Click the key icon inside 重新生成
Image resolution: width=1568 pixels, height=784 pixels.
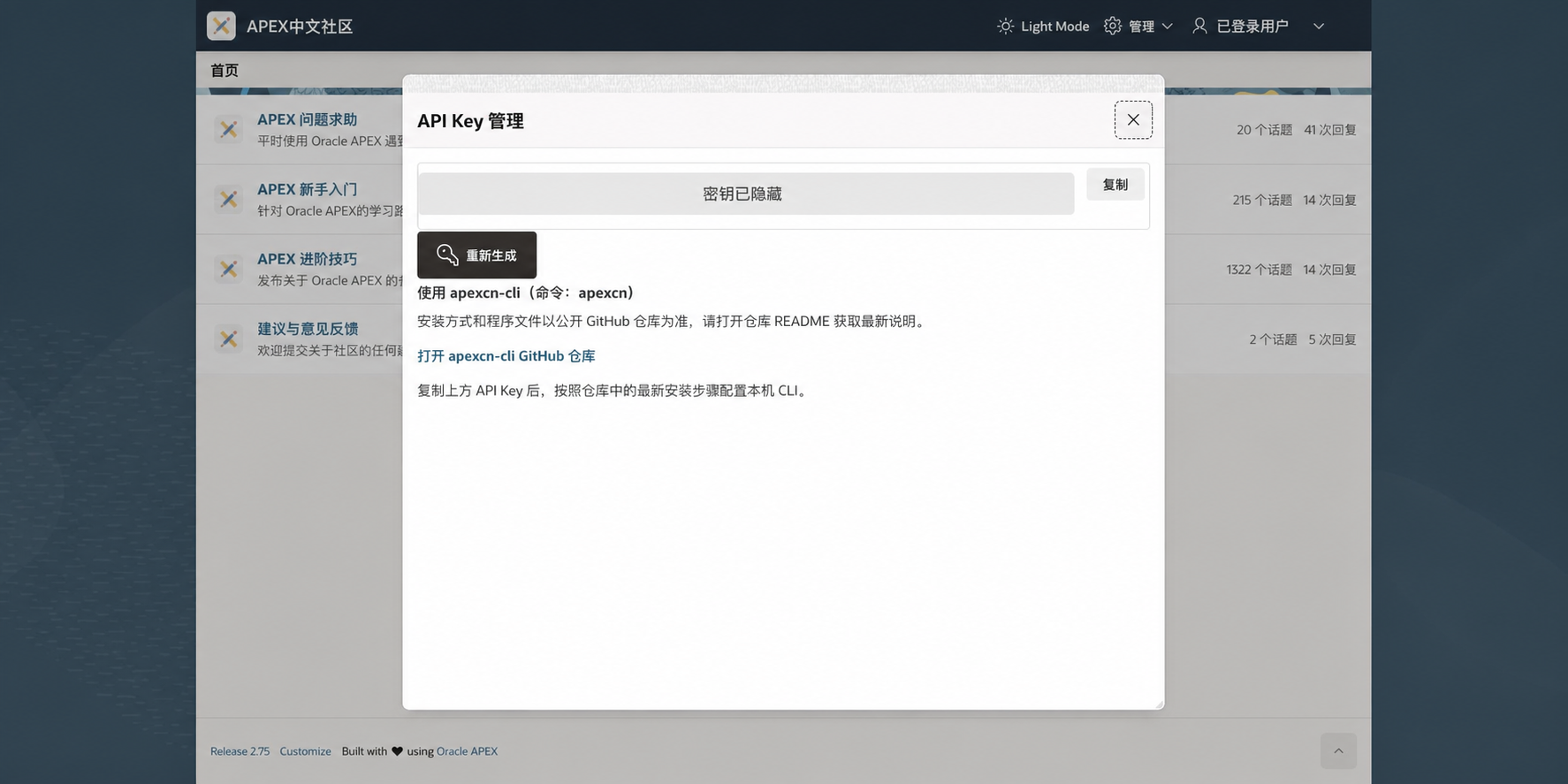[447, 255]
